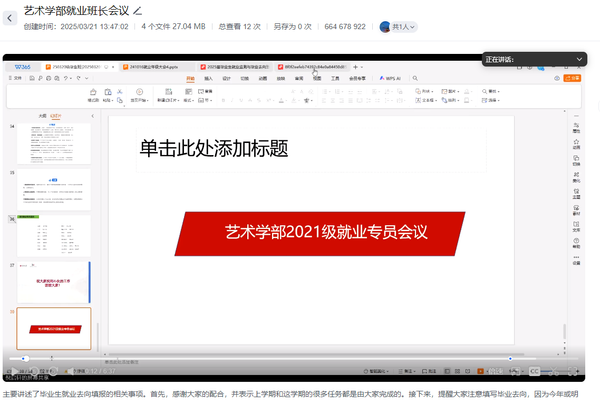
Task: Open the 设计 ribbon tab
Action: (x=226, y=77)
